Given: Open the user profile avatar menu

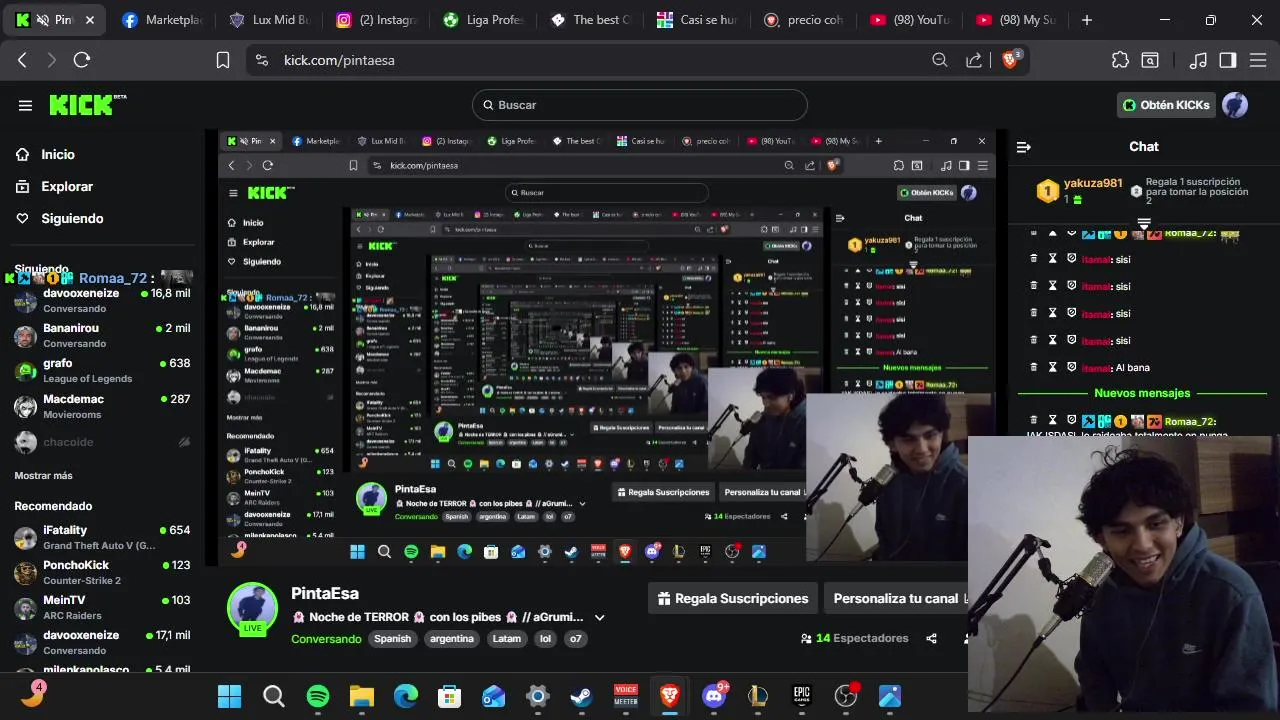Looking at the screenshot, I should [1235, 105].
